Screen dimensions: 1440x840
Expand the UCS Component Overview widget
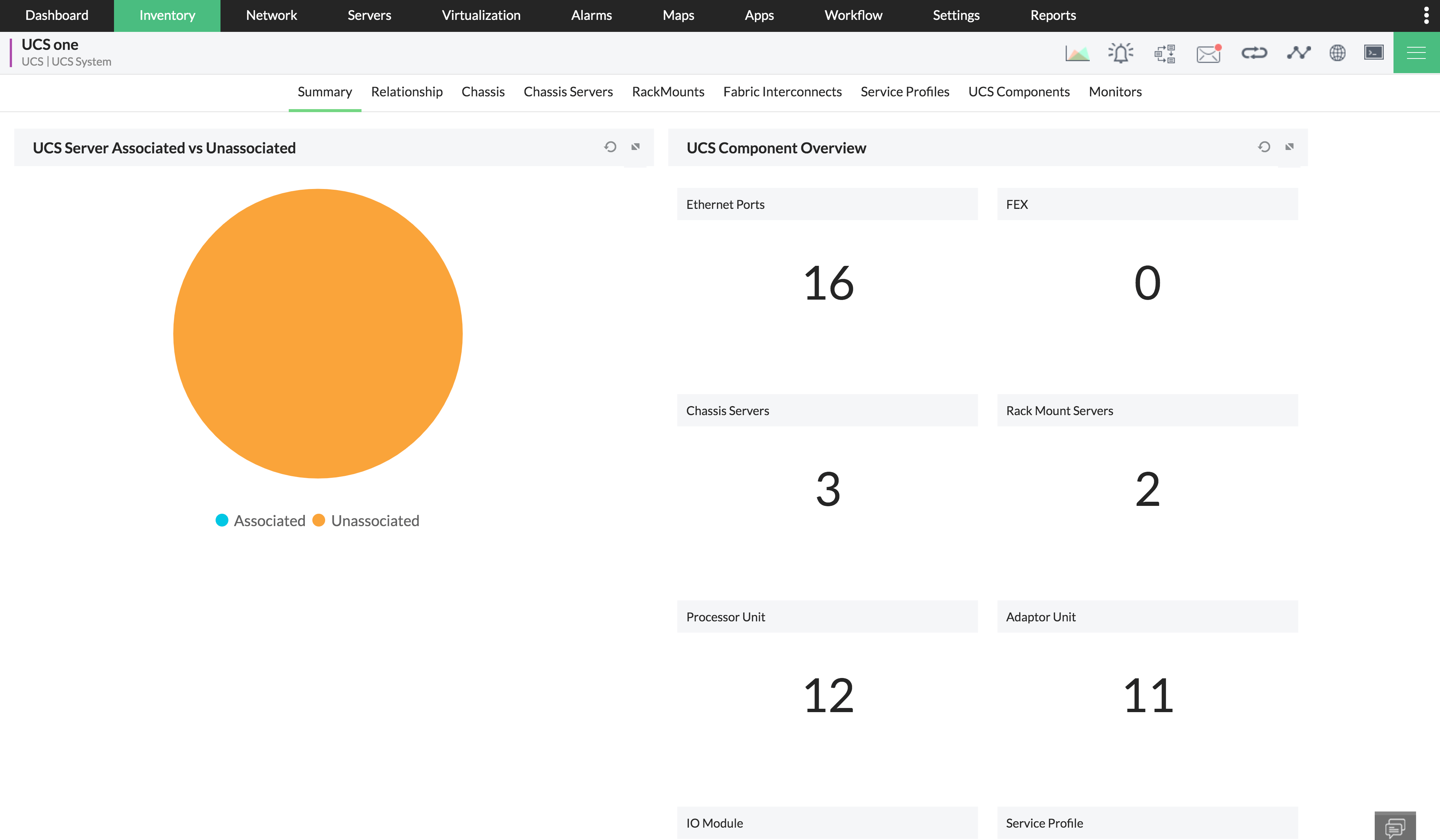[x=1289, y=147]
